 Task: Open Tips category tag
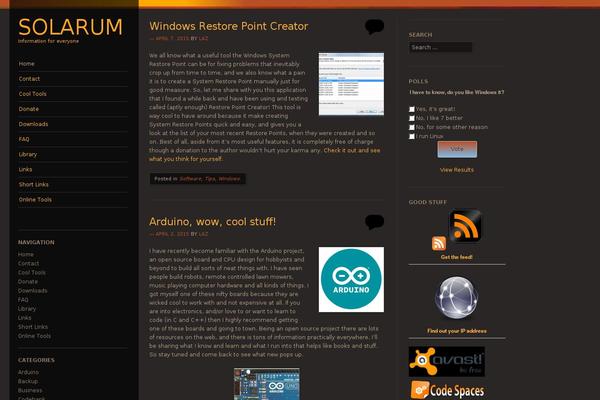coord(210,179)
